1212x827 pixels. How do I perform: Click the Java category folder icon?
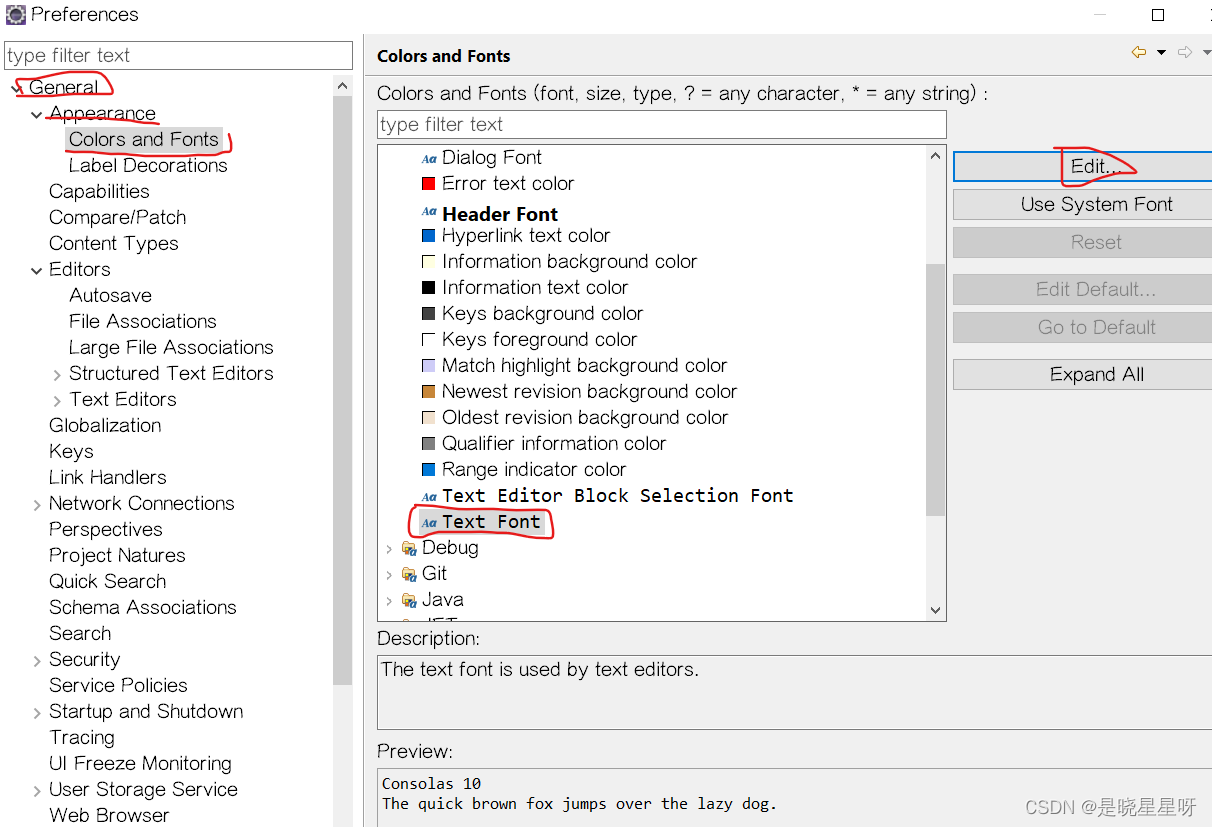[409, 600]
